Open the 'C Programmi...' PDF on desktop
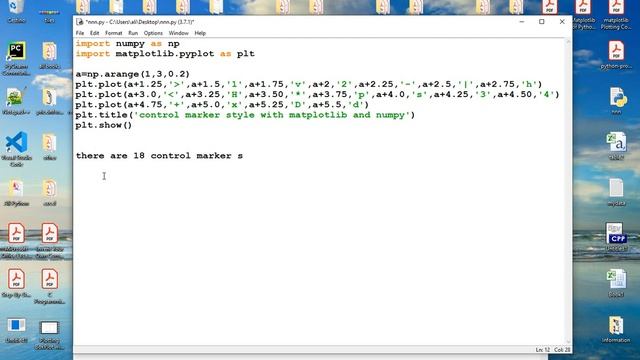Viewport: 640px width, 360px height. [49, 286]
